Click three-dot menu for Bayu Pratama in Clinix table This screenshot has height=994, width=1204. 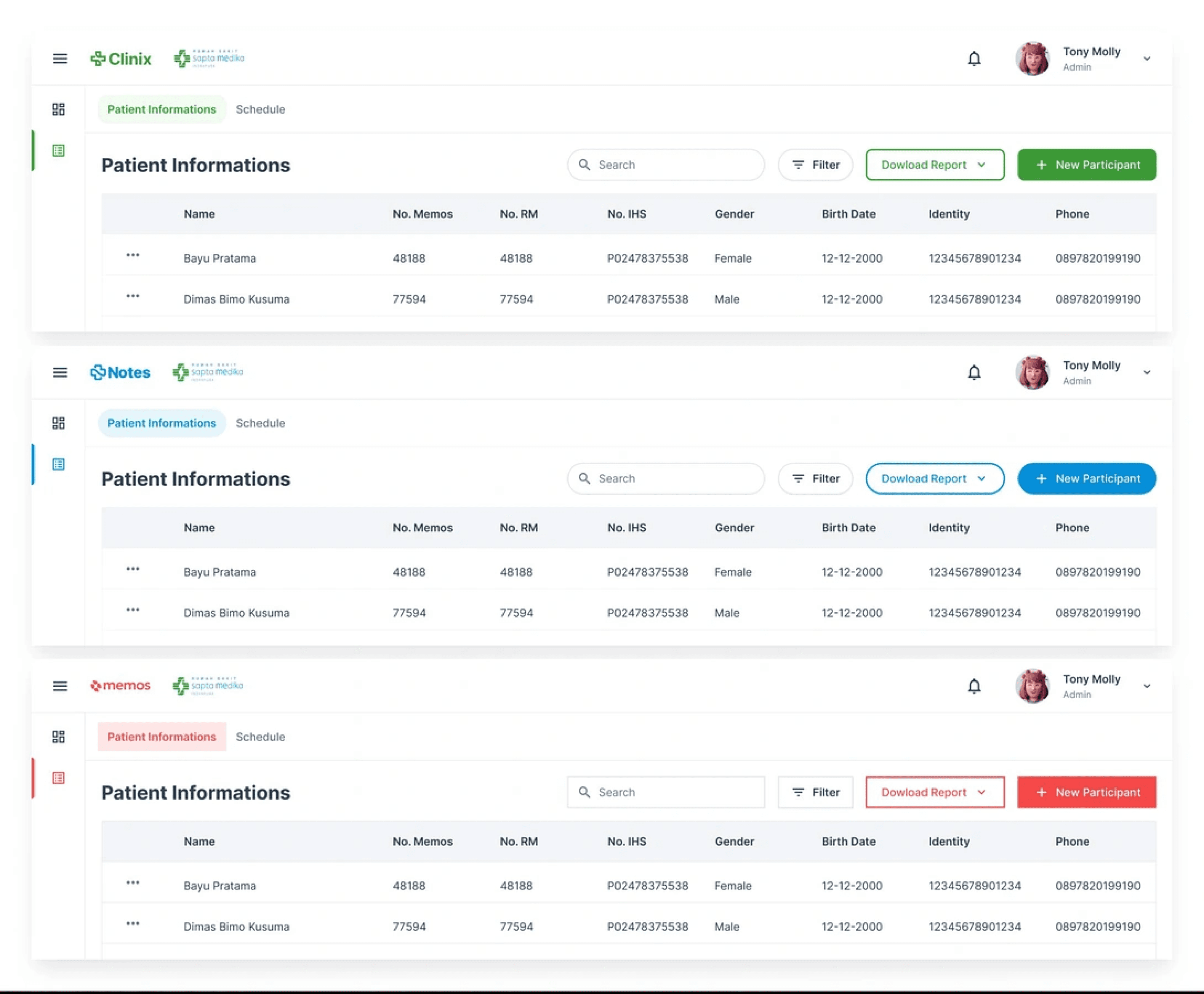pos(133,255)
